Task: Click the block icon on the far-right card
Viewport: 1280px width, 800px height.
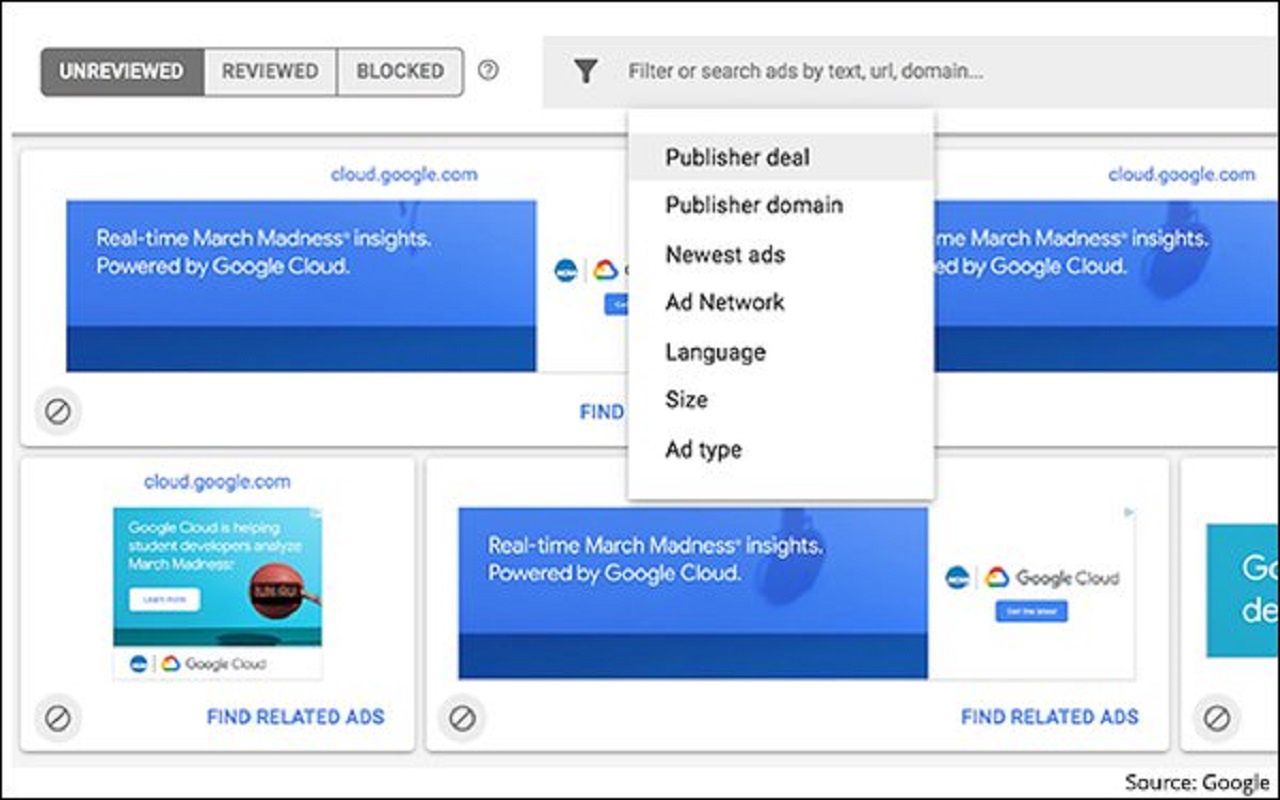Action: [1218, 716]
